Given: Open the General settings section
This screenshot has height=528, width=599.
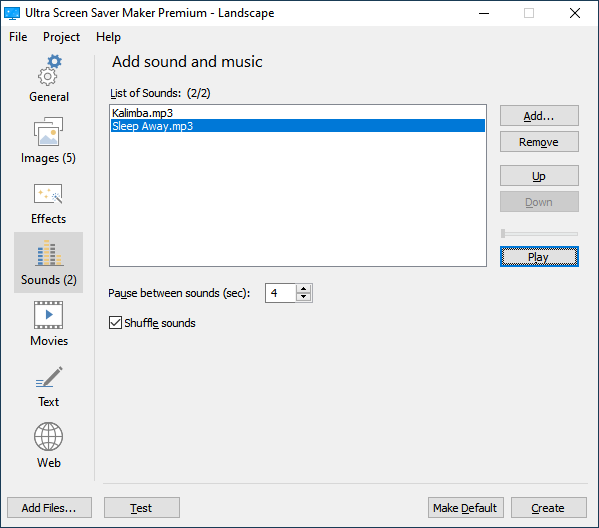Looking at the screenshot, I should click(x=49, y=79).
